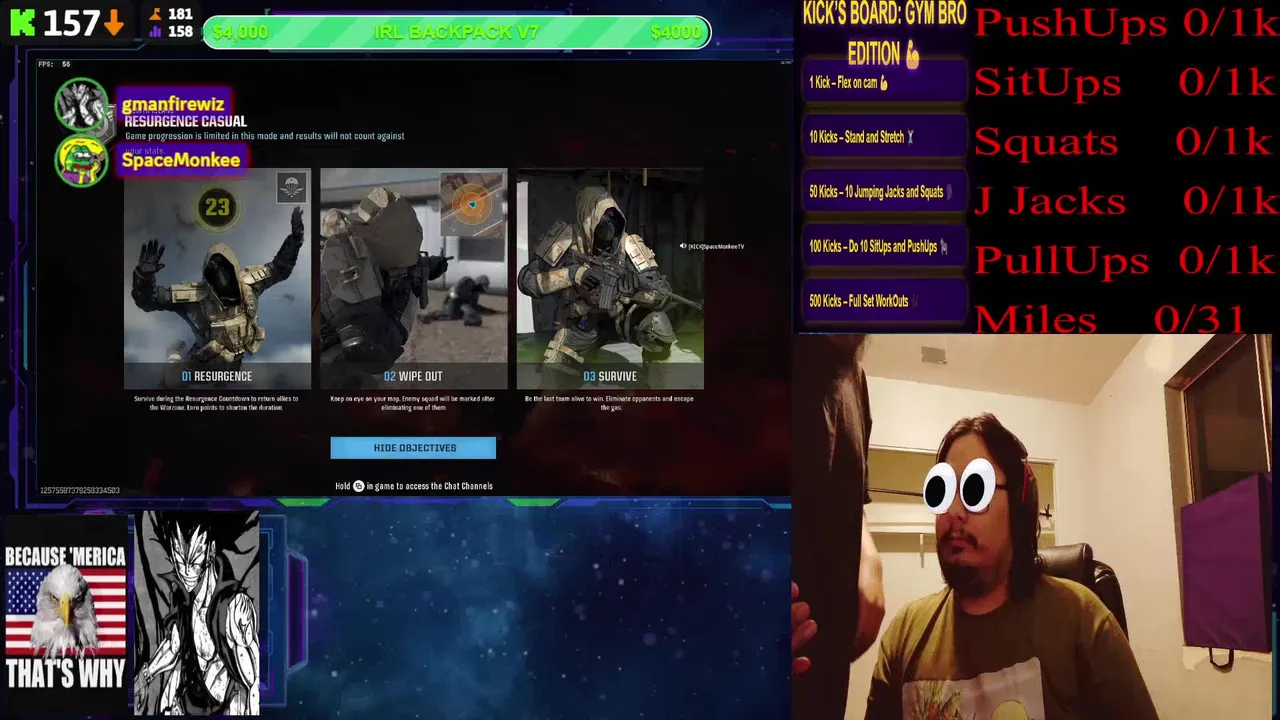Click the PullUps 0/1k counter
This screenshot has width=1280, height=720.
pos(1126,260)
